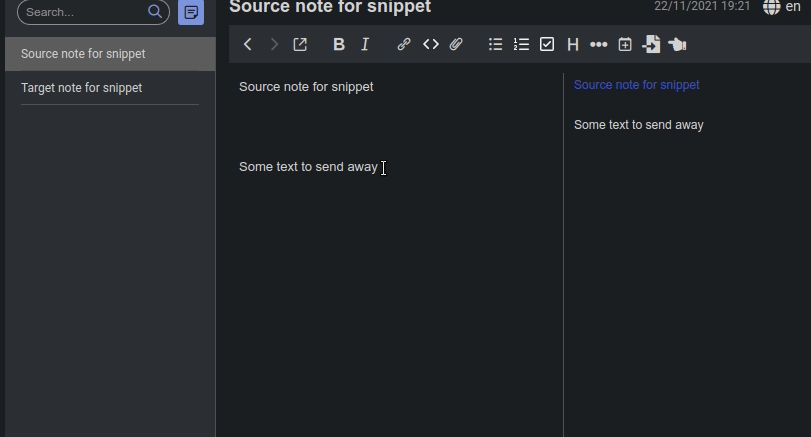Go back with the left arrow icon
This screenshot has width=811, height=437.
[248, 44]
